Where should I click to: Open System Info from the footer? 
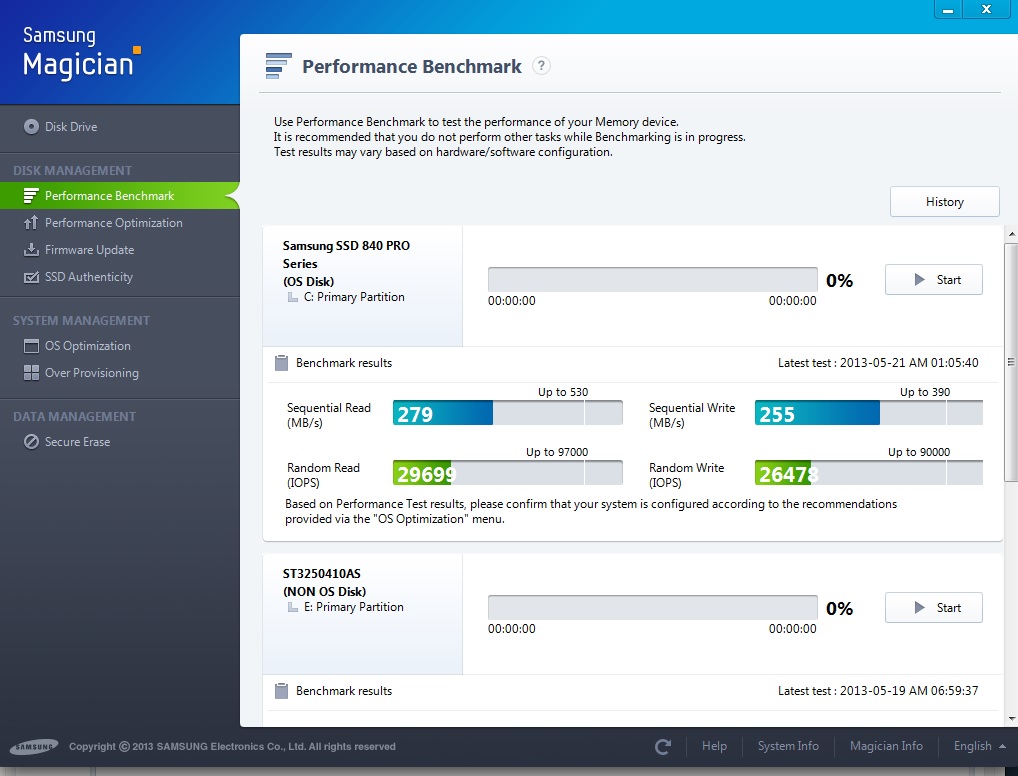point(788,746)
